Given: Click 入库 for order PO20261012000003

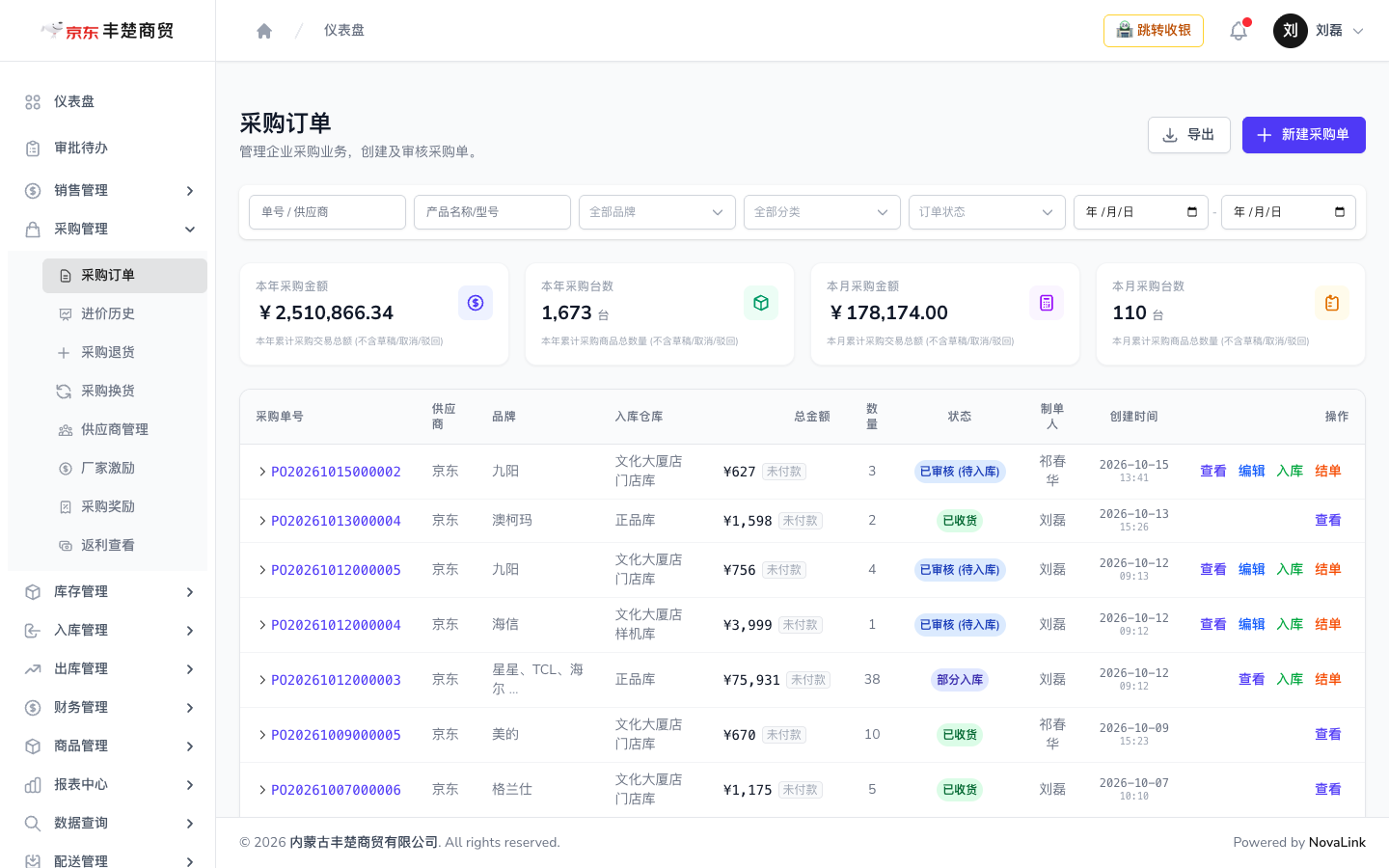Looking at the screenshot, I should (1290, 680).
